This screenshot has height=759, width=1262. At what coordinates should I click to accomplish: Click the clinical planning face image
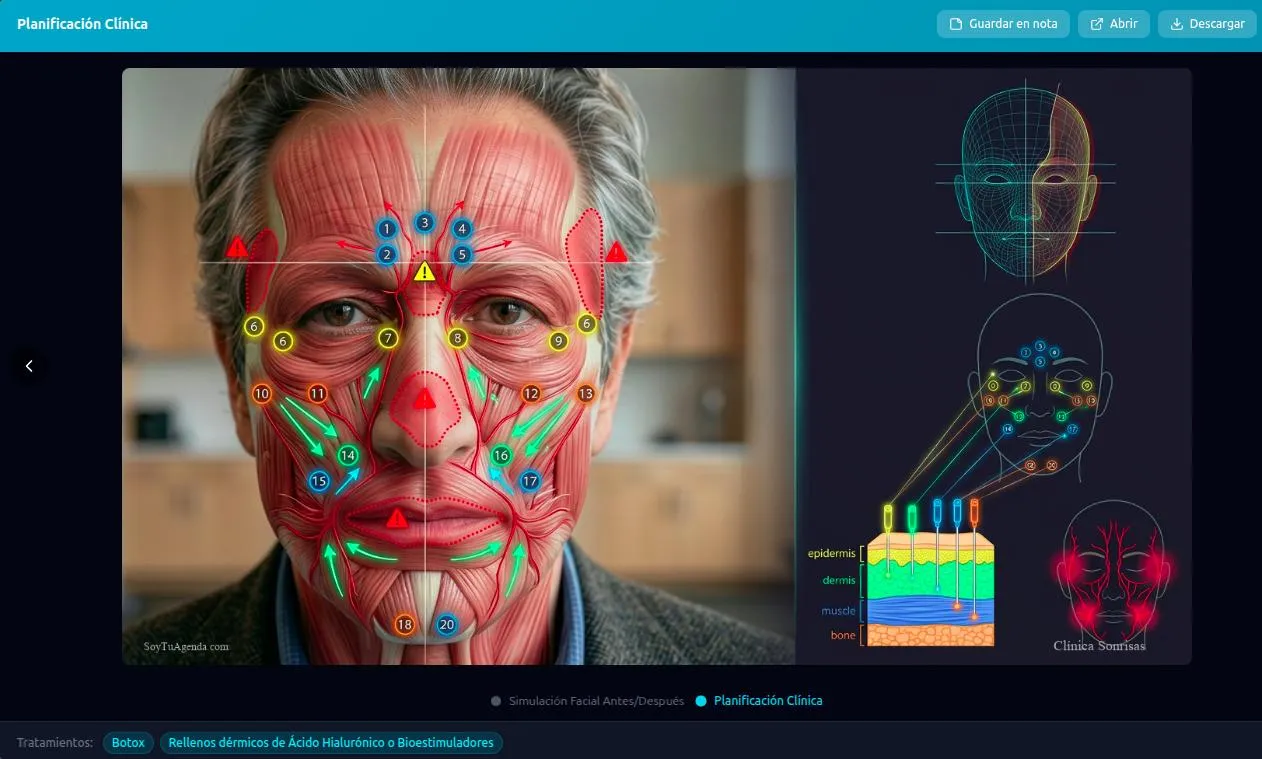coord(657,366)
